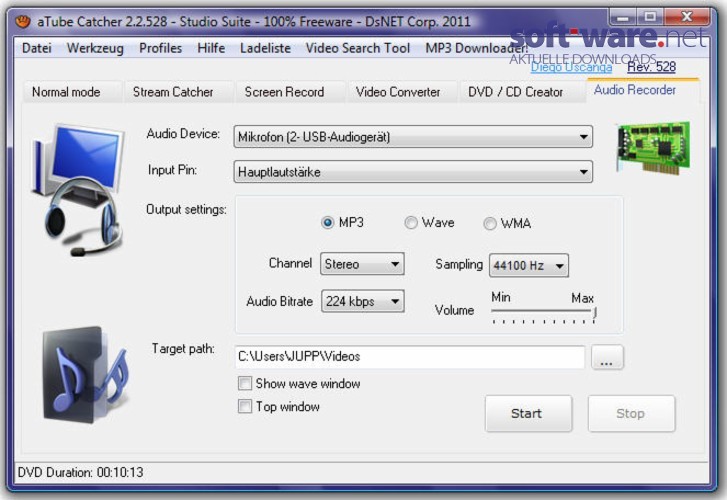The image size is (727, 500).
Task: Click the green sound card image
Action: 653,147
